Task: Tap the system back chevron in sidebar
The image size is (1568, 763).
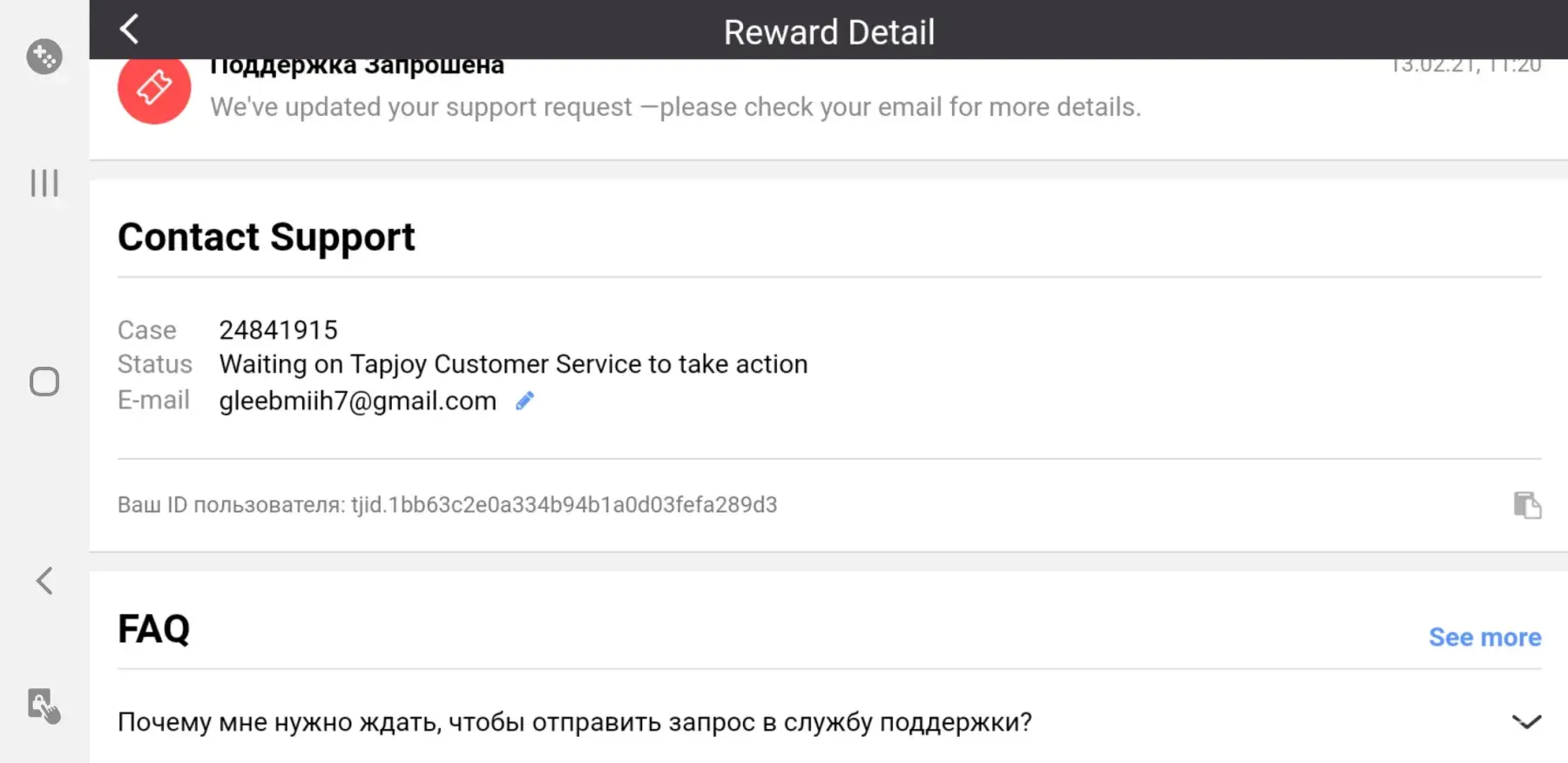Action: click(x=44, y=581)
